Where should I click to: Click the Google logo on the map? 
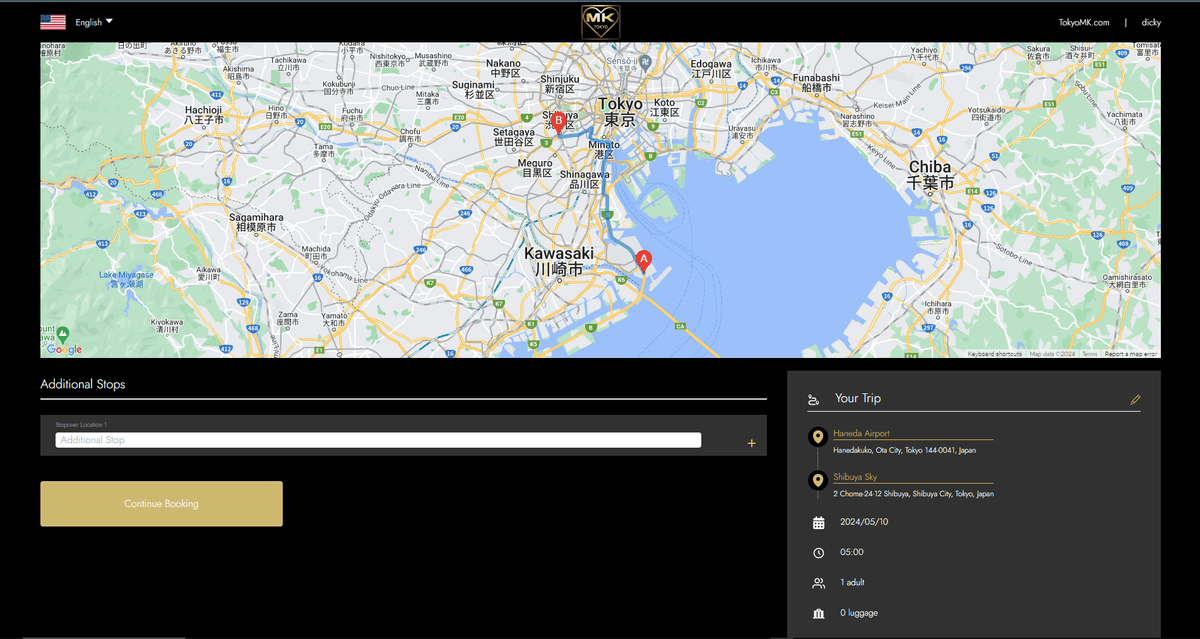pos(64,349)
